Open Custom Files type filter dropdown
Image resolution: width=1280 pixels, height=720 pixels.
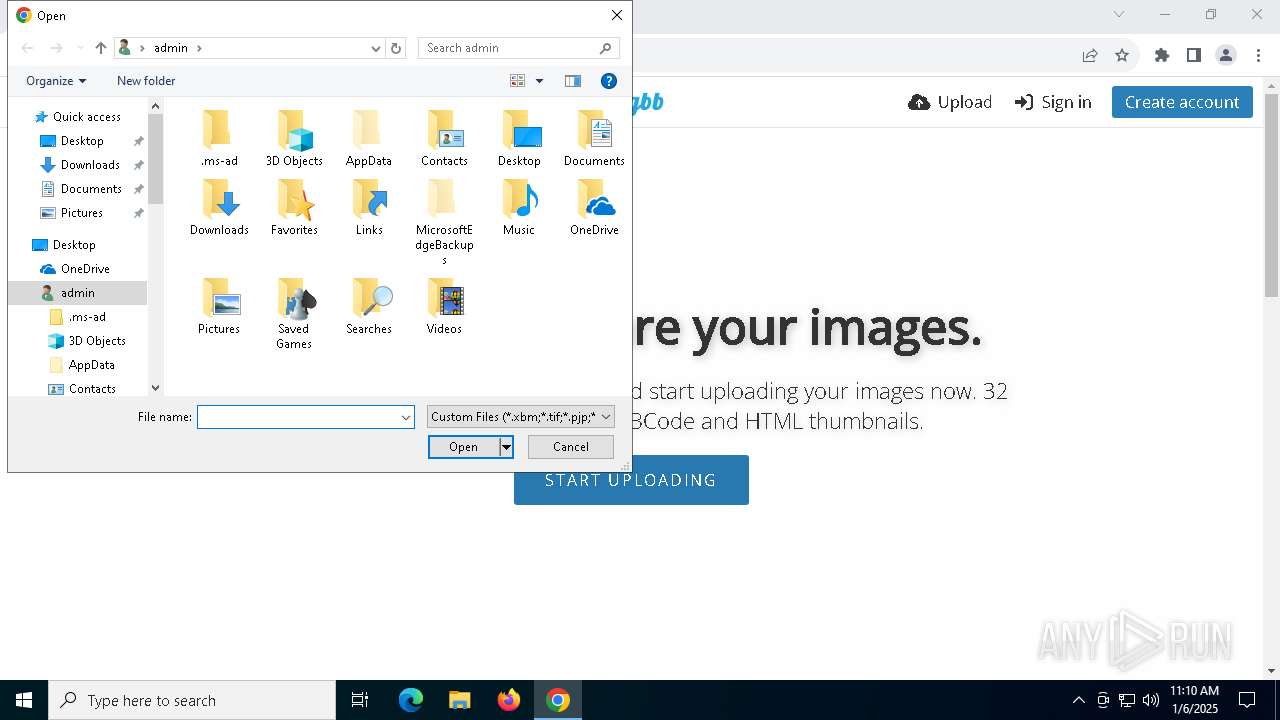[x=520, y=417]
